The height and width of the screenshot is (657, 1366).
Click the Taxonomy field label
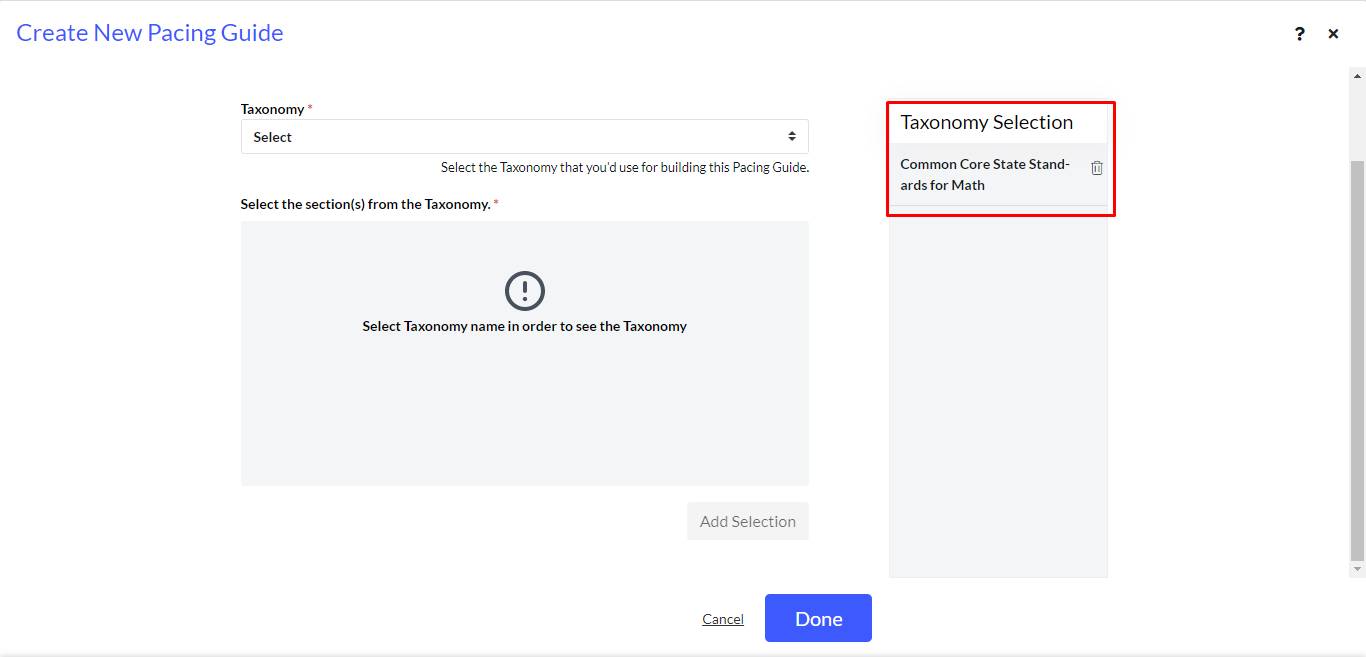(272, 109)
